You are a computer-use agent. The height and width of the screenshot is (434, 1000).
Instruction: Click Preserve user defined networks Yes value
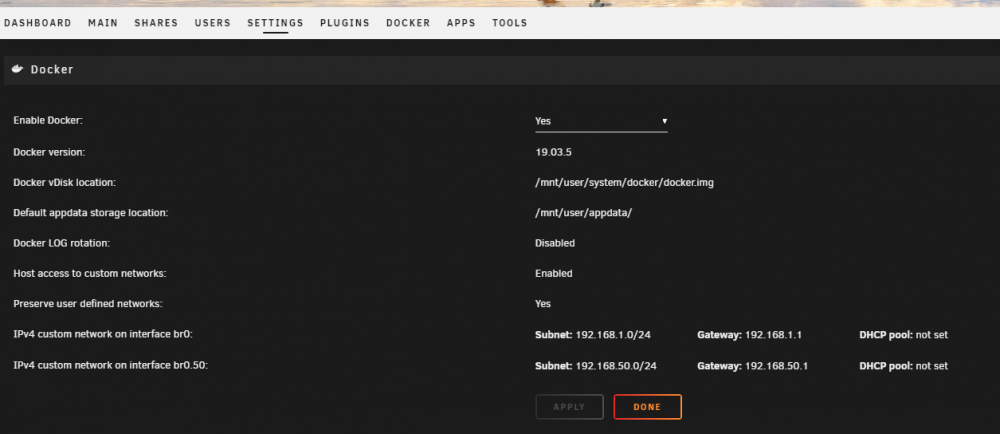(x=543, y=304)
